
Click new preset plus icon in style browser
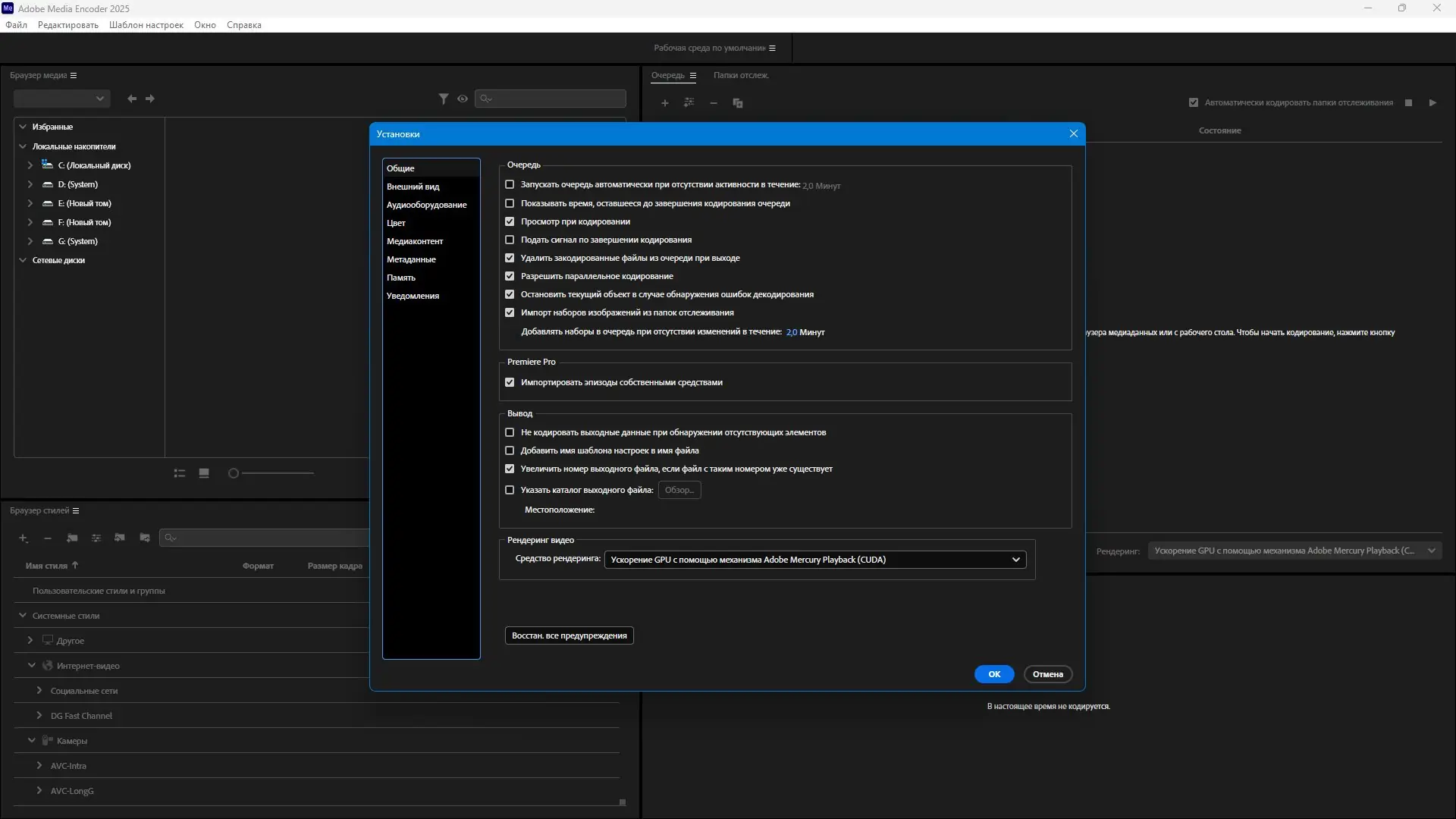24,538
